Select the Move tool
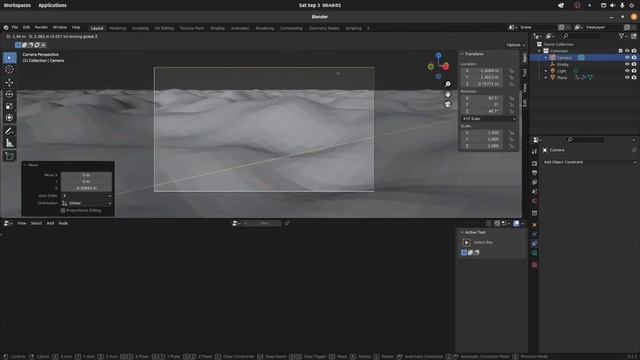The image size is (640, 360). [9, 82]
